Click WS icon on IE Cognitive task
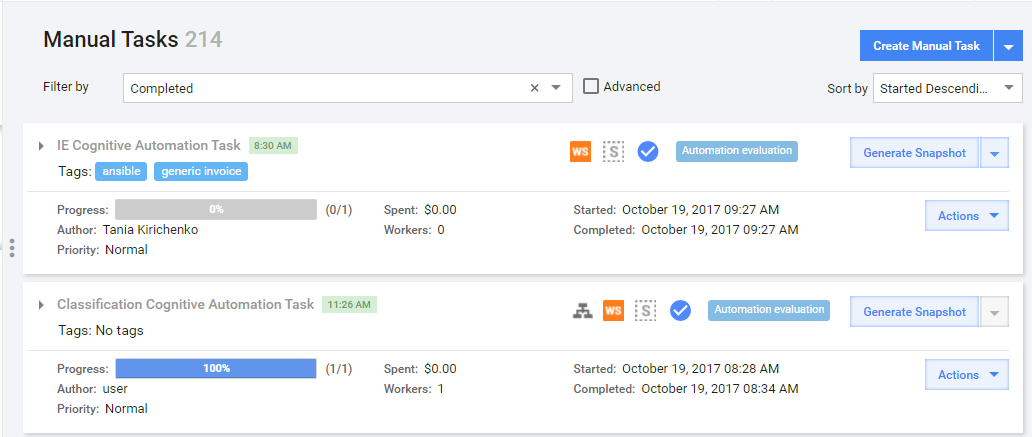1032x437 pixels. (x=580, y=152)
